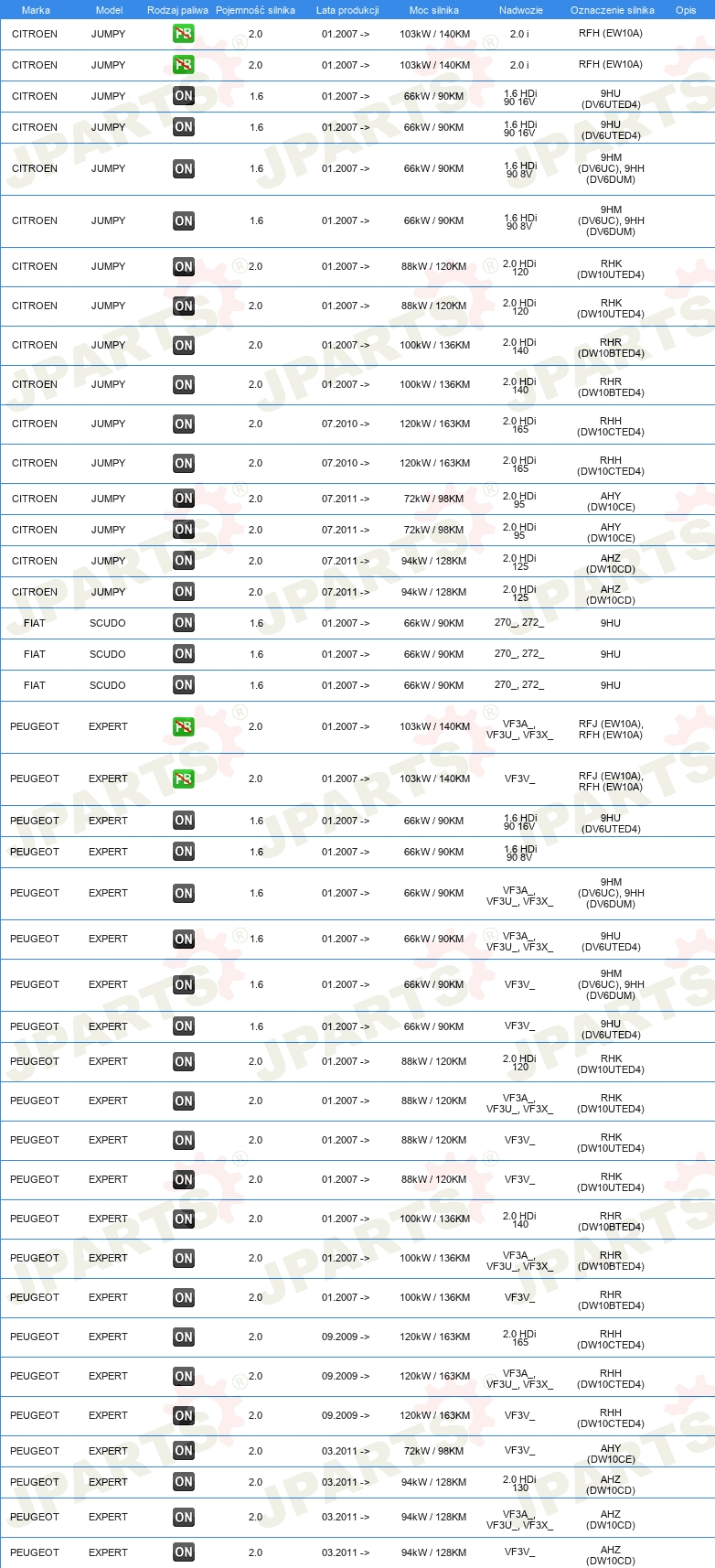Click the Model column header
The height and width of the screenshot is (1568, 715).
109,10
